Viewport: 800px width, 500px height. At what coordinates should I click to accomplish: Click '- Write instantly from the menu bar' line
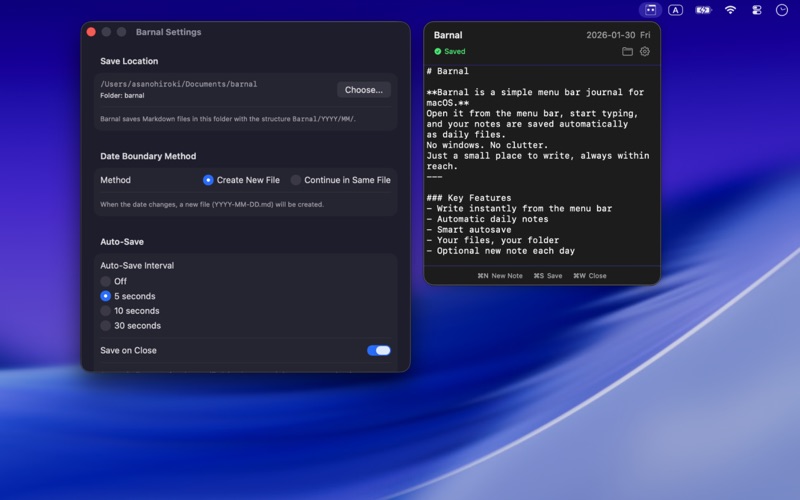coord(519,209)
